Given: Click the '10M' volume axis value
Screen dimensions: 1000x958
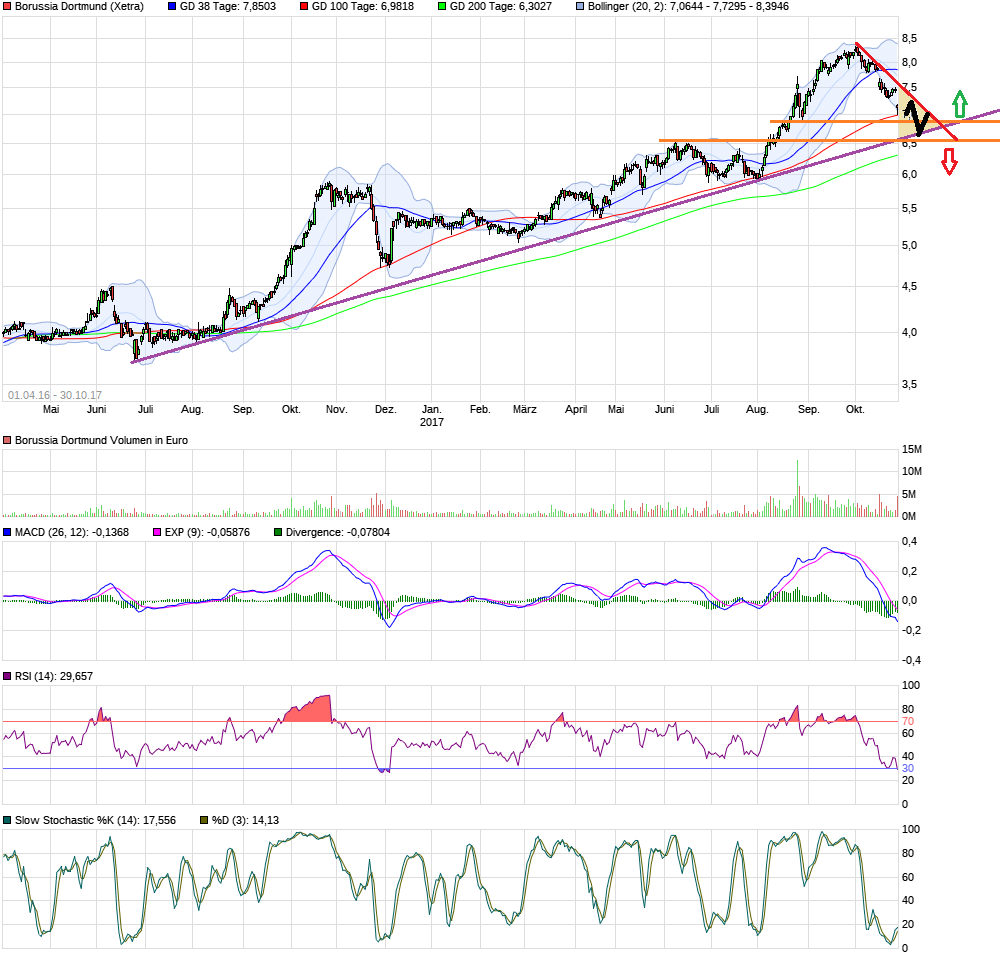Looking at the screenshot, I should pos(911,471).
